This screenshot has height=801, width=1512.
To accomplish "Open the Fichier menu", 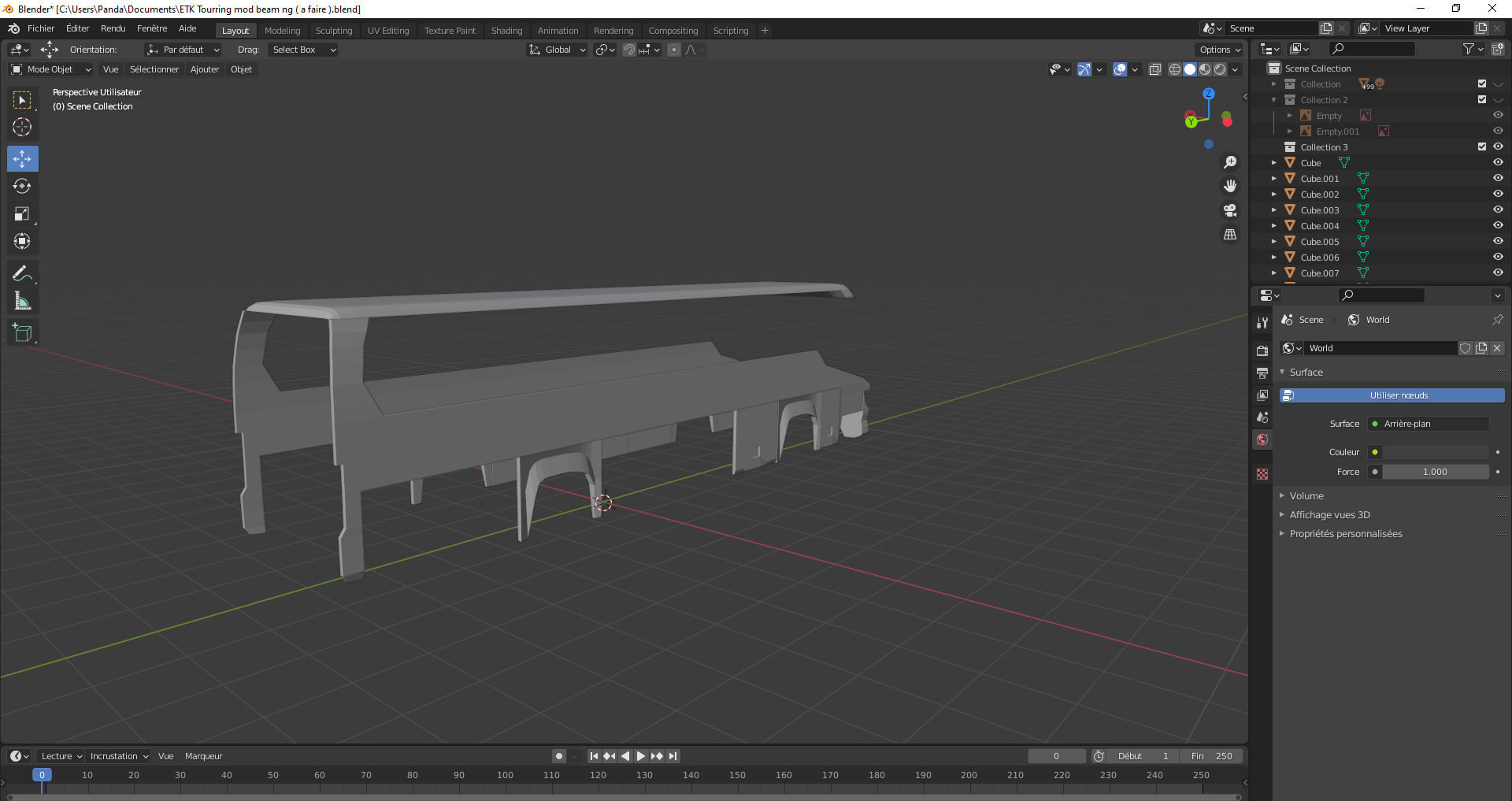I will [41, 28].
